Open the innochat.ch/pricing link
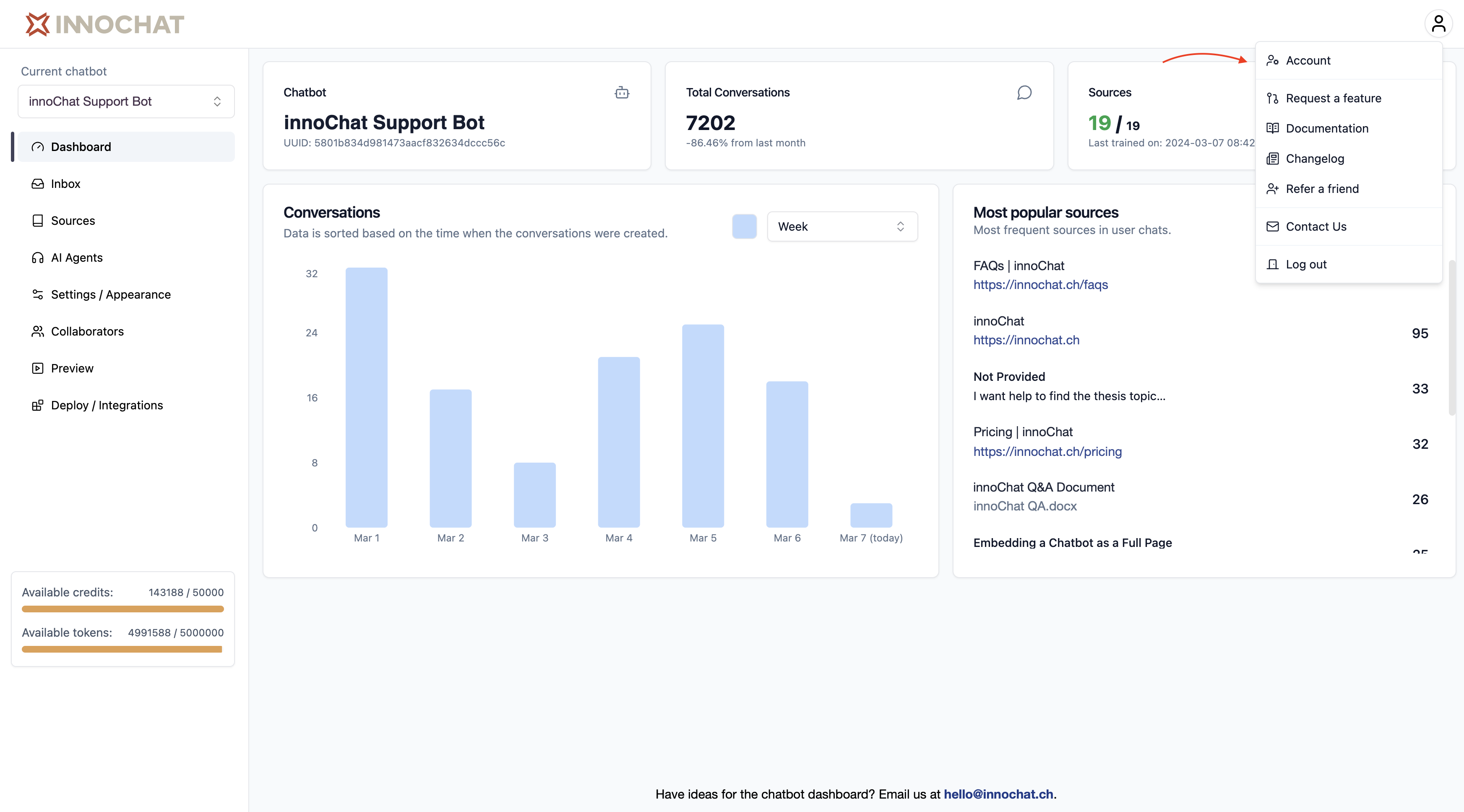 1047,452
